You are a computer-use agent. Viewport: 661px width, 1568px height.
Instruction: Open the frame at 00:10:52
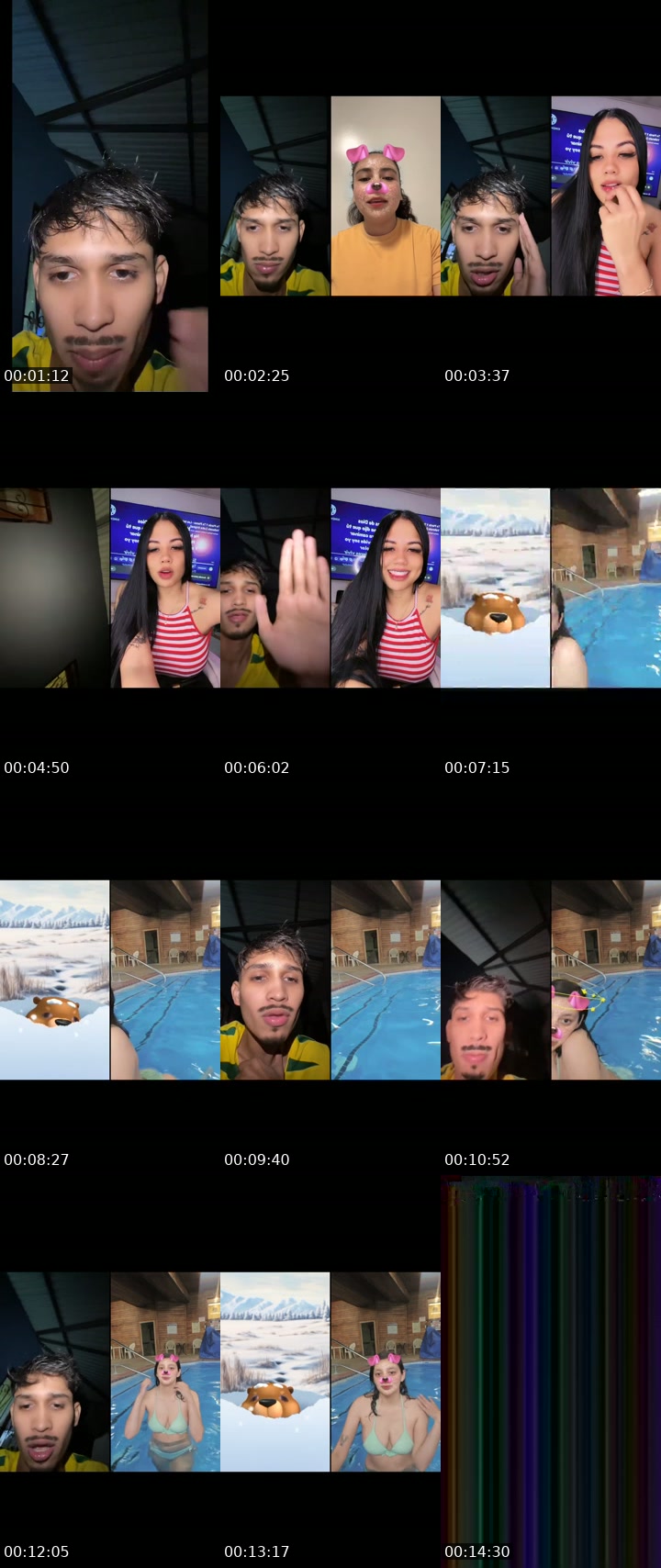point(551,980)
